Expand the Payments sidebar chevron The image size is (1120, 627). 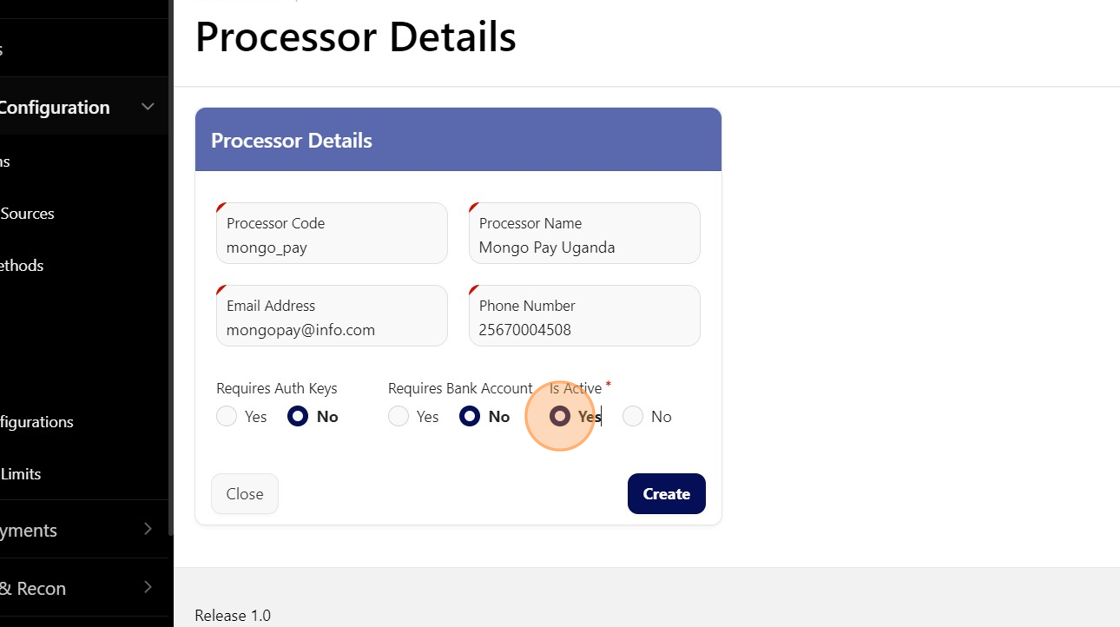click(148, 530)
